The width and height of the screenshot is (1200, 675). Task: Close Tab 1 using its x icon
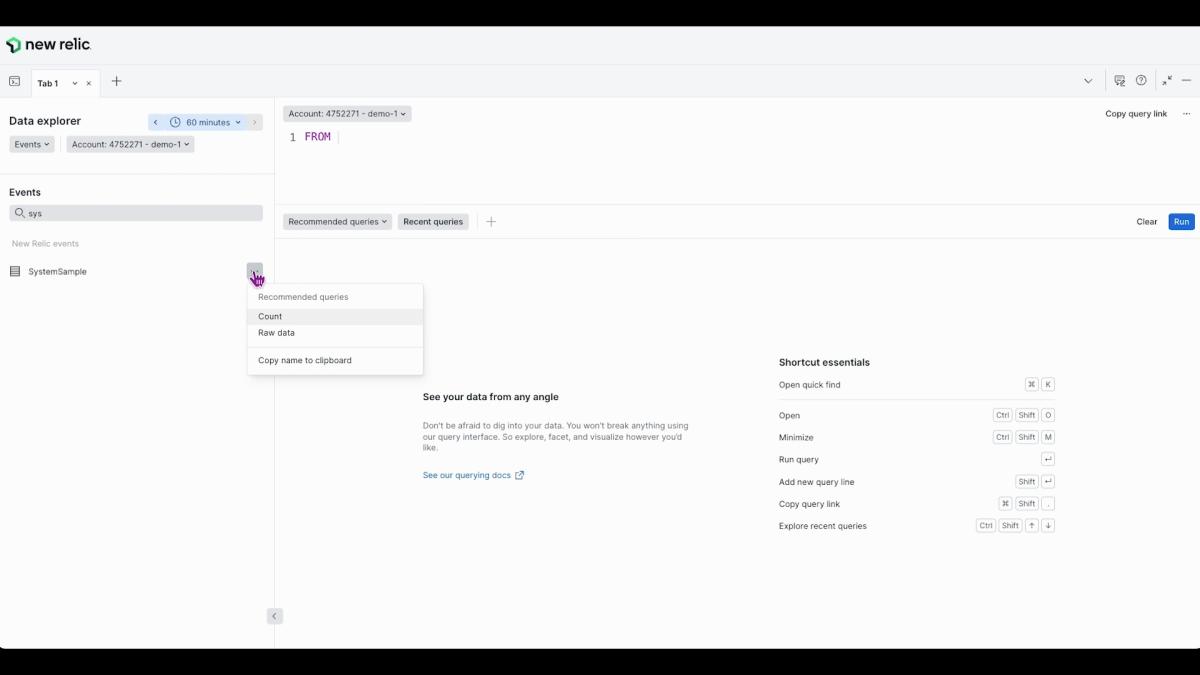click(89, 84)
